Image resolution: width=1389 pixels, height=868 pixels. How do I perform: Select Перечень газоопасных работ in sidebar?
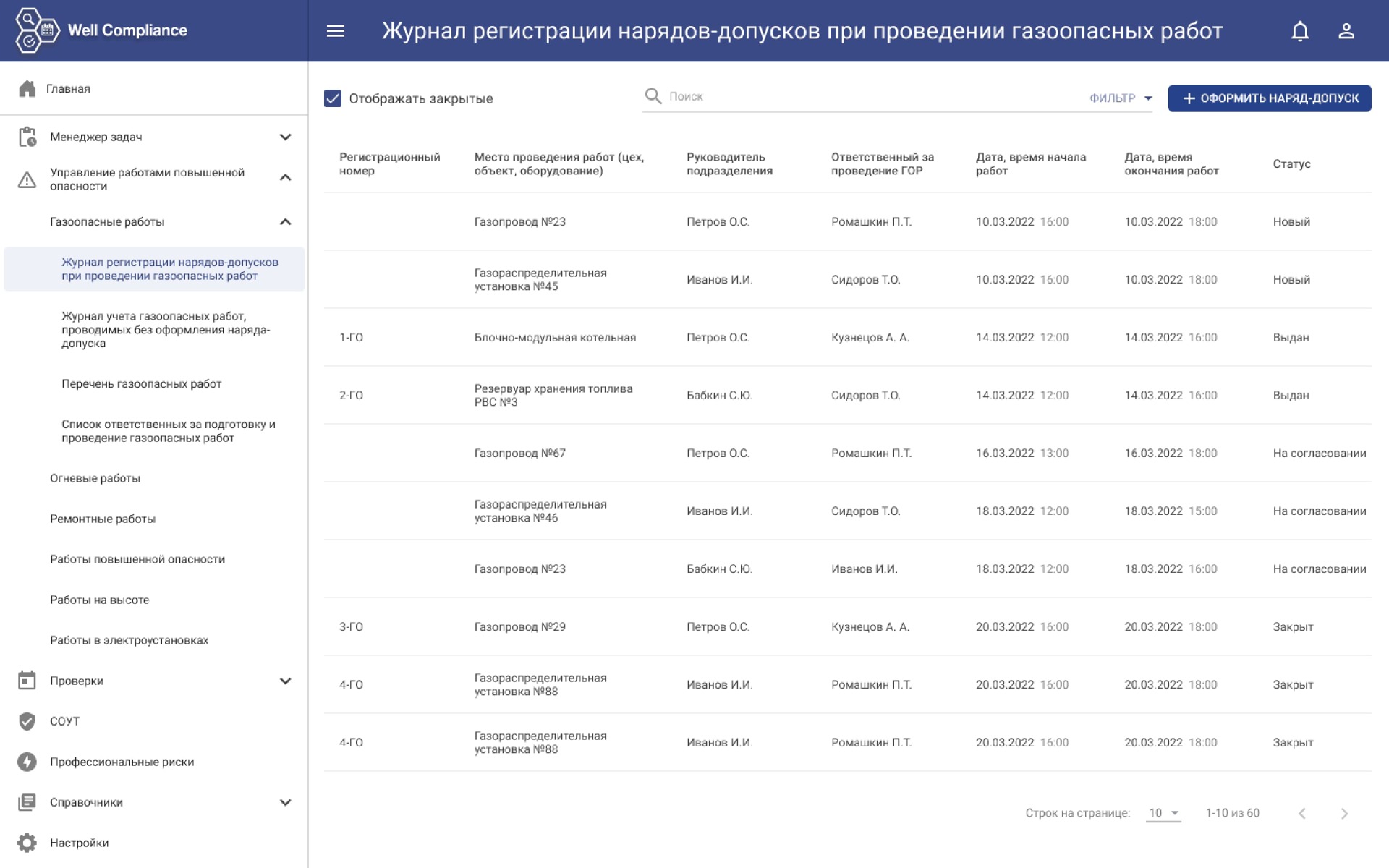(x=141, y=384)
